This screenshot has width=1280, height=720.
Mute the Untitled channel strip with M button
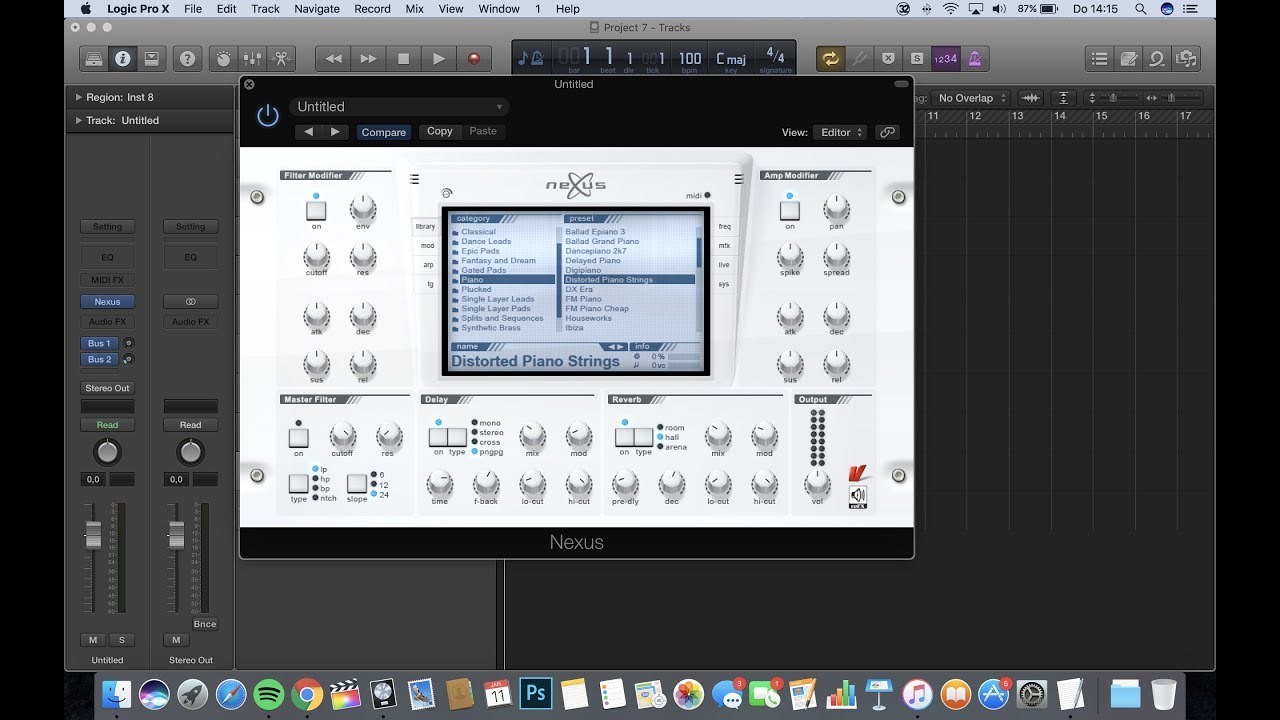point(93,640)
